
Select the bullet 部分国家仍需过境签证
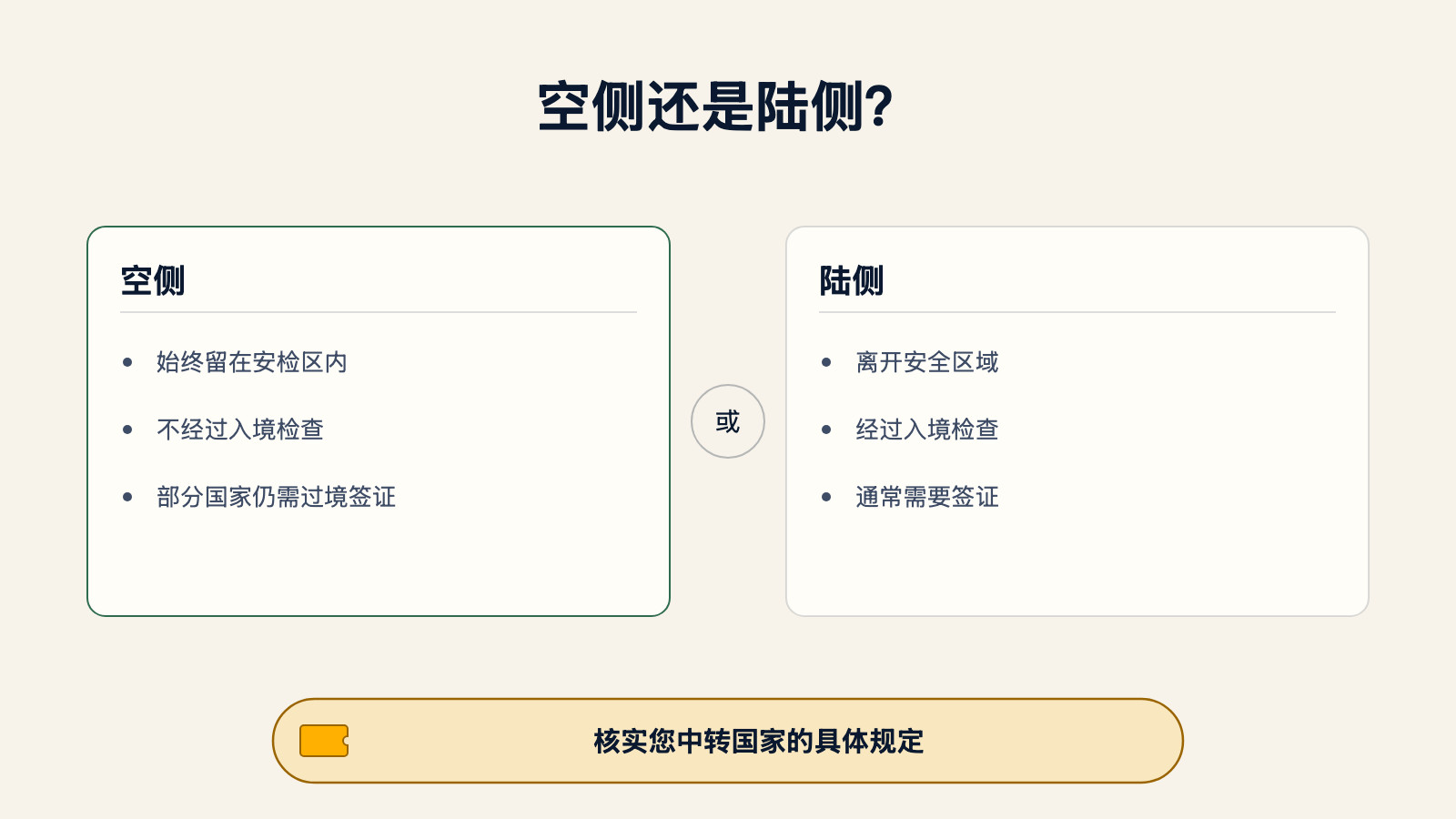pyautogui.click(x=276, y=497)
